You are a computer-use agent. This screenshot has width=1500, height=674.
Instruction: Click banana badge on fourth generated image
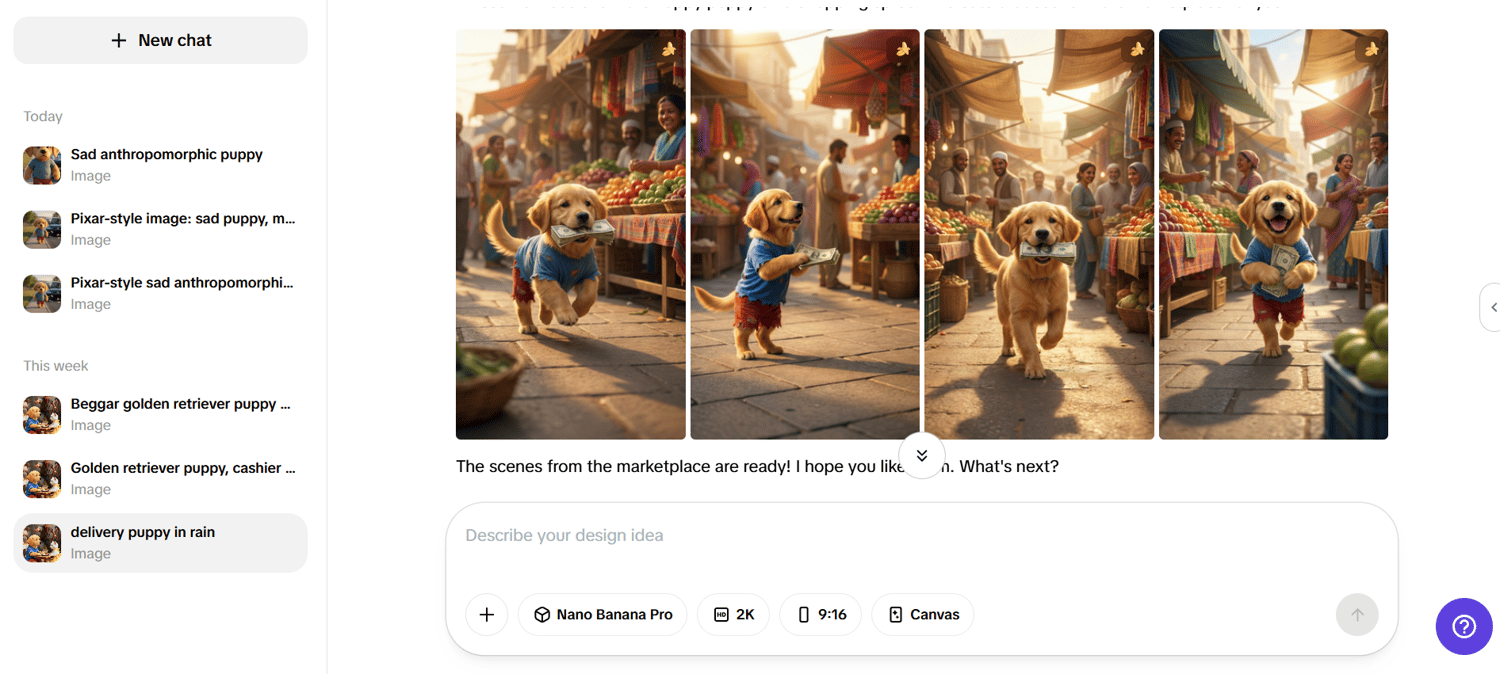tap(1371, 49)
